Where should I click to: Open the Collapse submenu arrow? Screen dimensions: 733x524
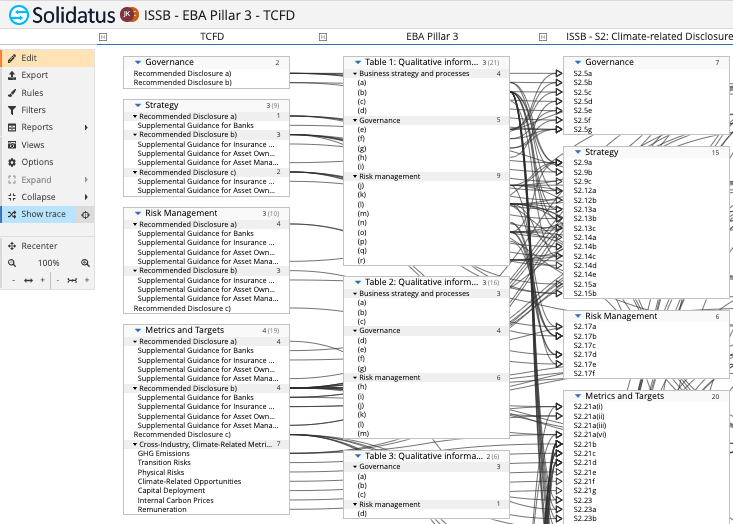coord(86,197)
